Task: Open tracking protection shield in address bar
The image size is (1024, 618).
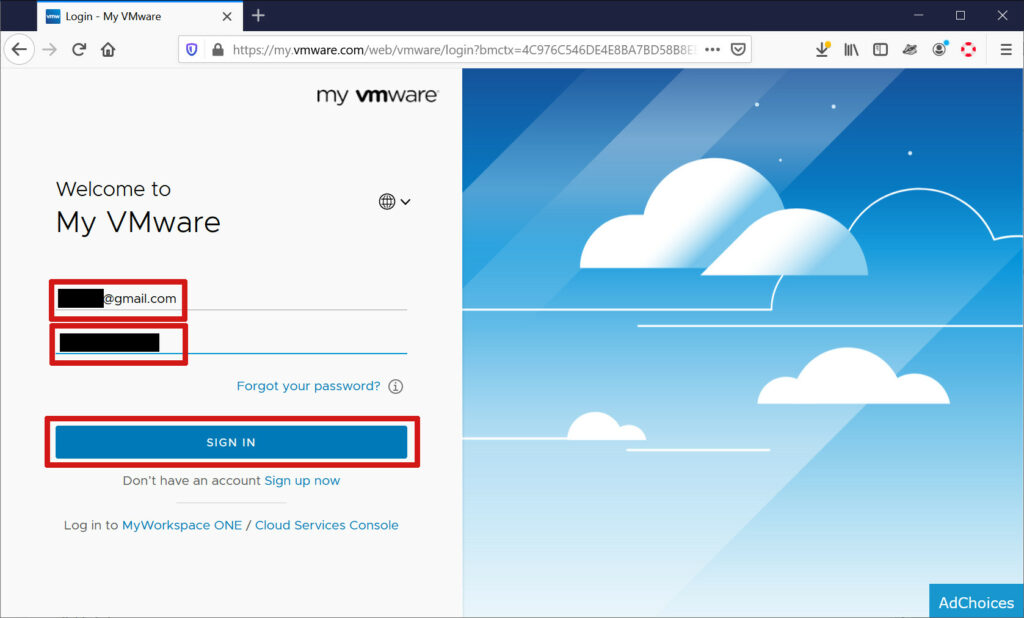Action: click(191, 50)
